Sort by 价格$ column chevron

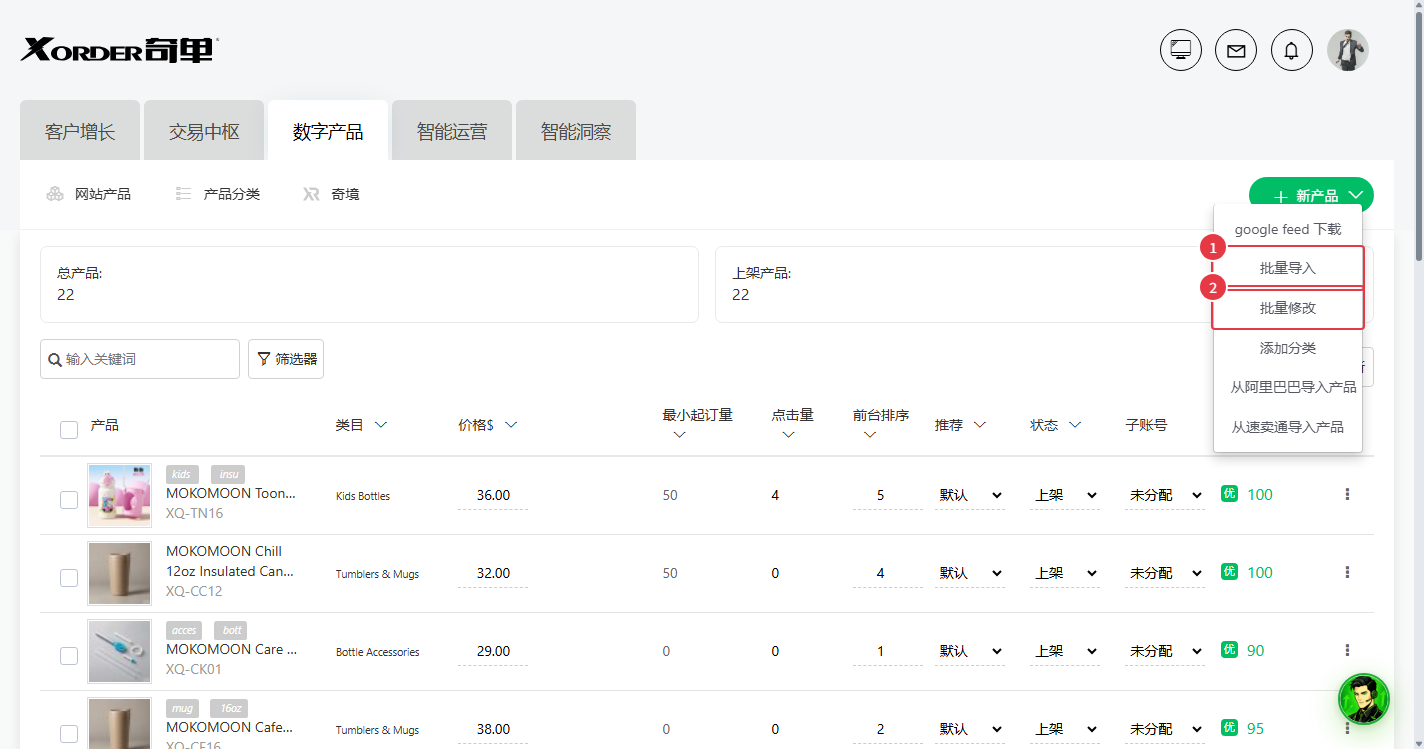511,425
